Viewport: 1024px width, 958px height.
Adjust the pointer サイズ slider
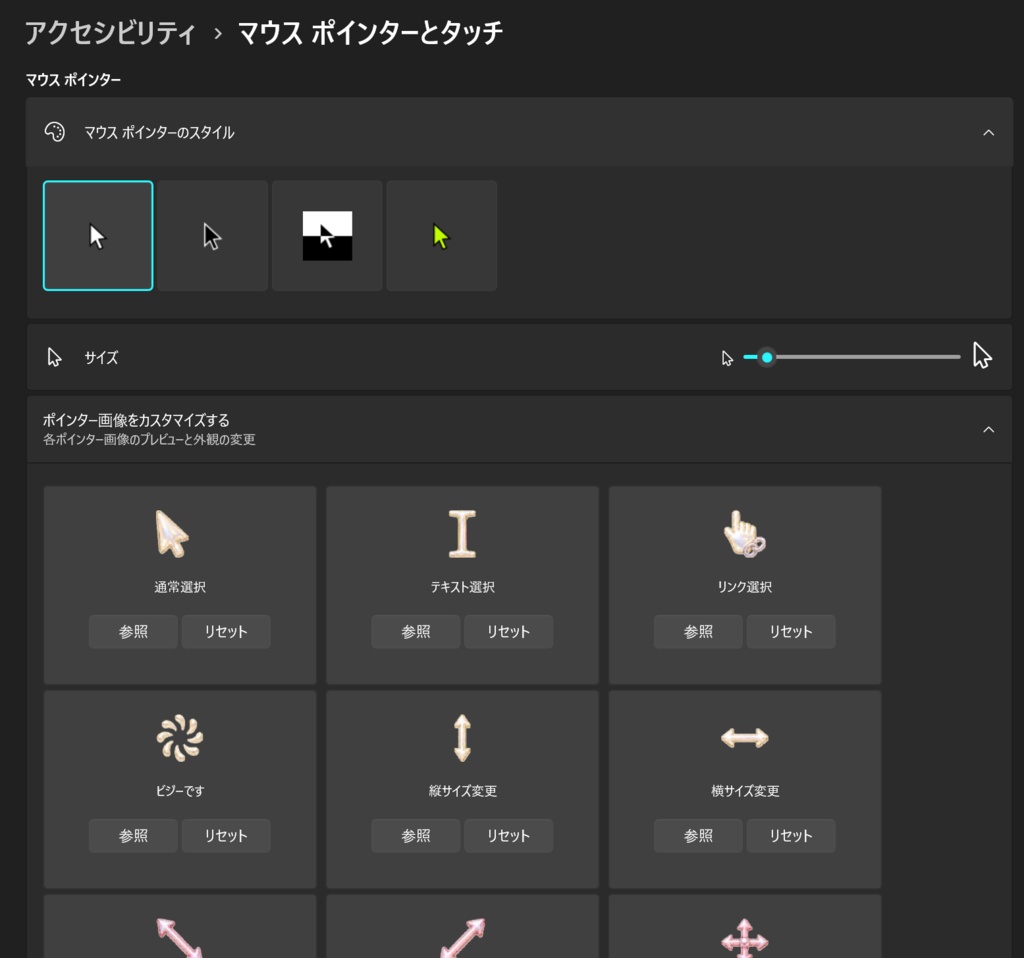pos(852,357)
